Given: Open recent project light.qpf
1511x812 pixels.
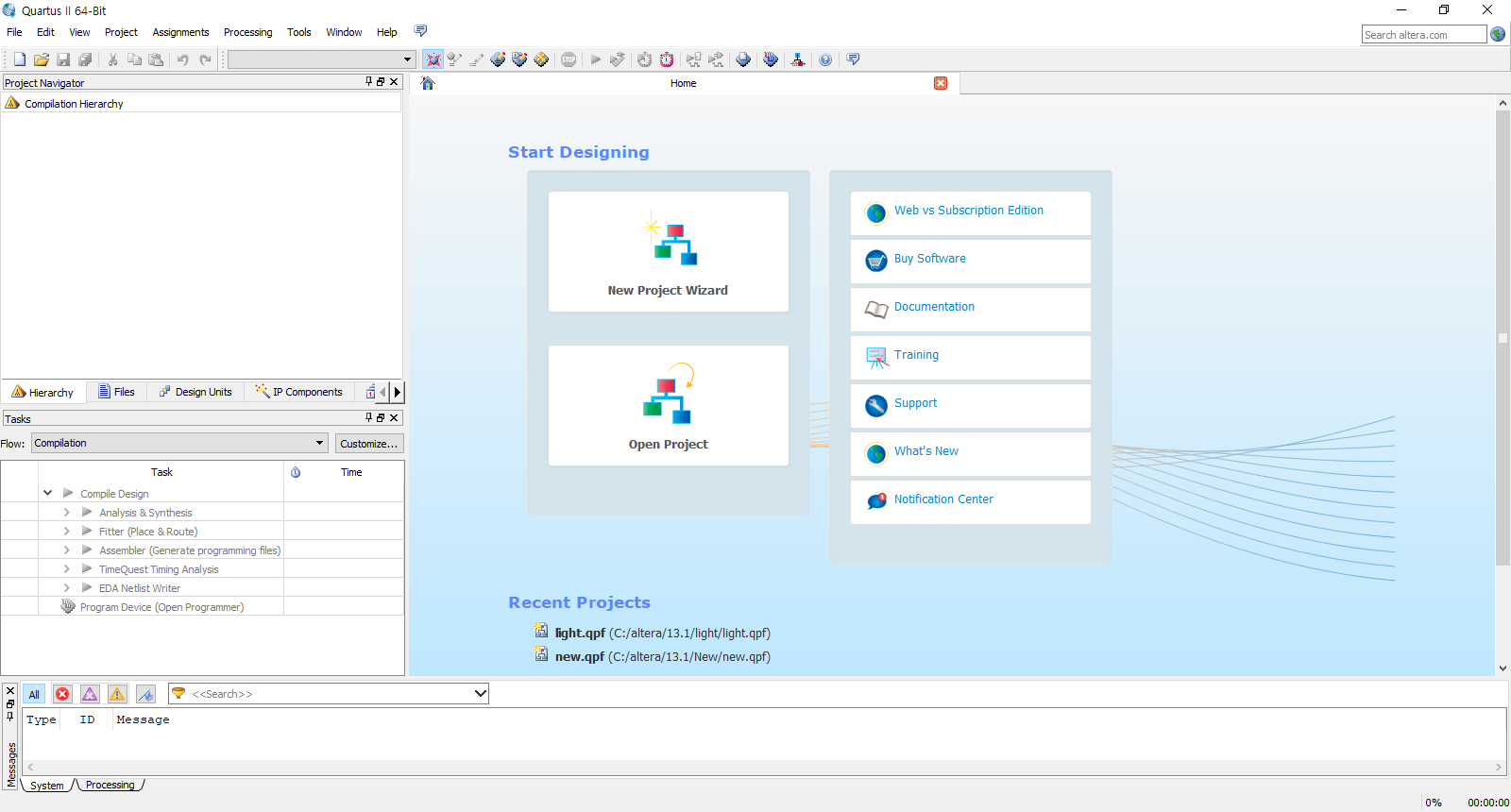Looking at the screenshot, I should [662, 633].
